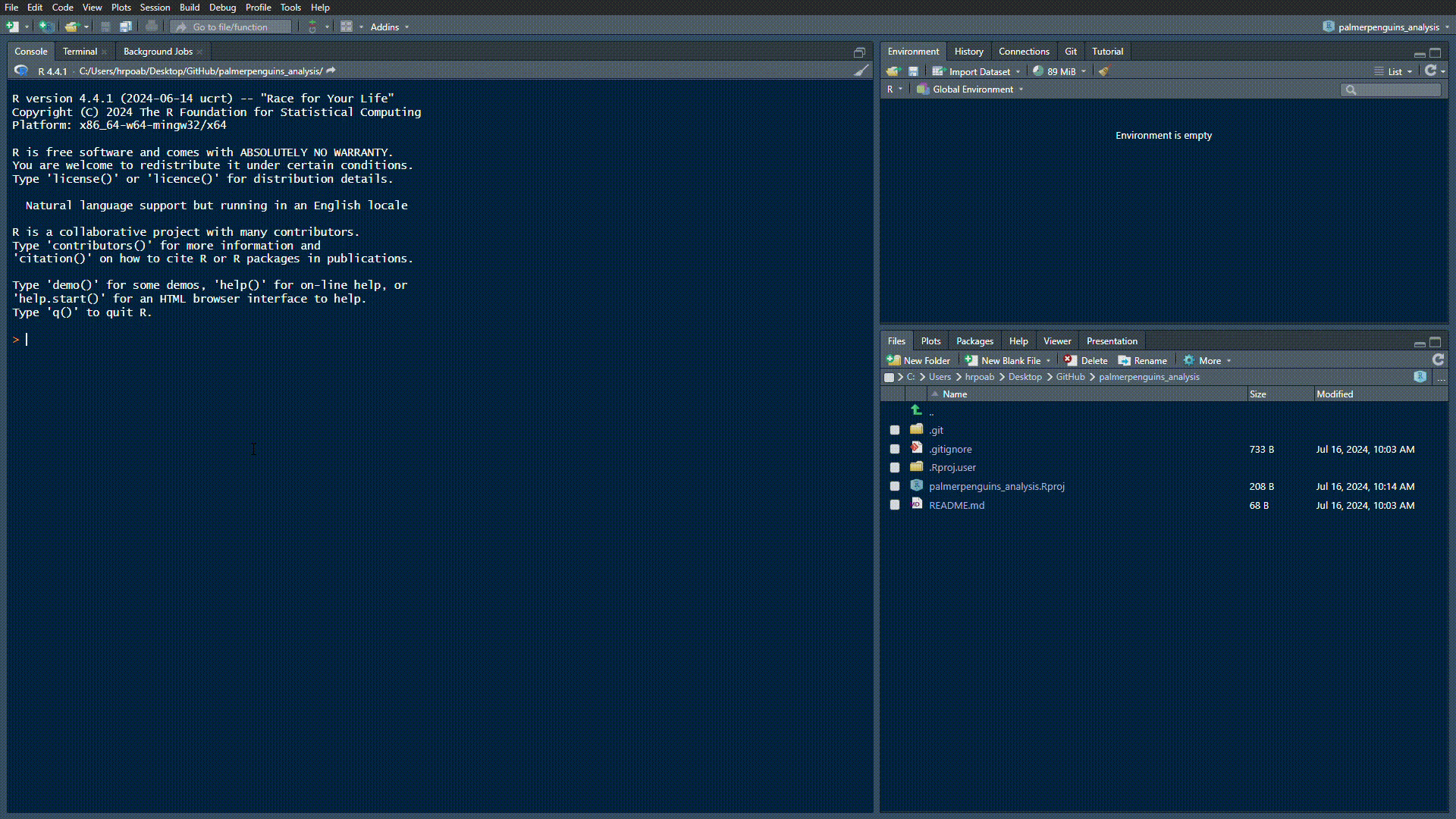1456x819 pixels.
Task: Click the Git version control toolbar icon
Action: [x=312, y=27]
